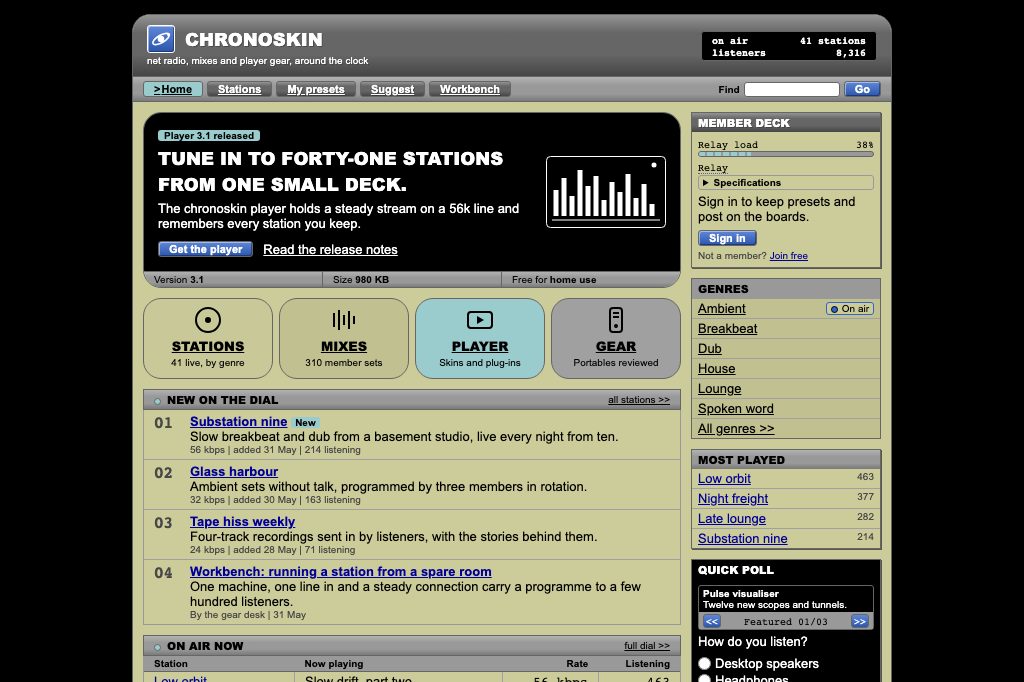
Task: Open the Lounge genre link
Action: coord(719,389)
